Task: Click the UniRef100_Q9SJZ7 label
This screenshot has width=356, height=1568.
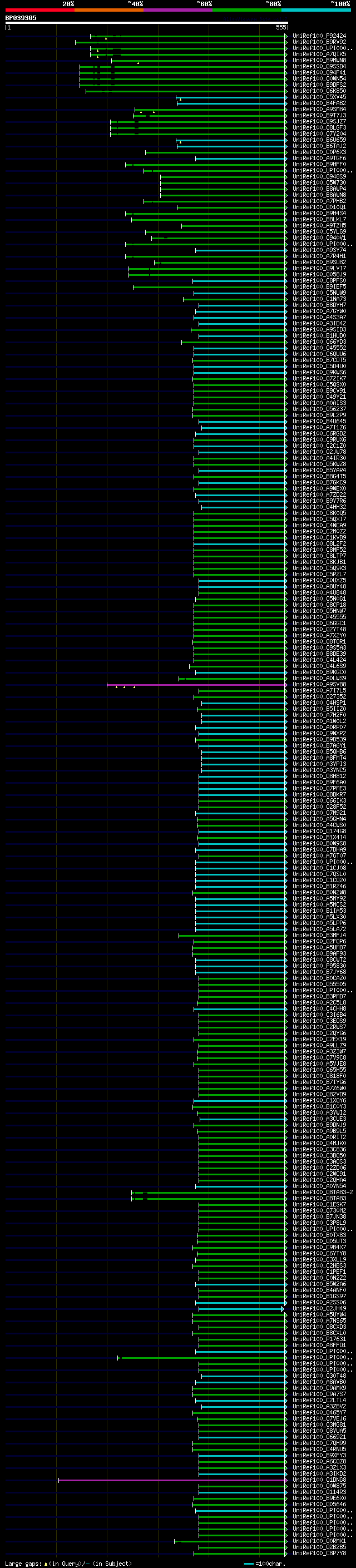Action: tap(319, 122)
